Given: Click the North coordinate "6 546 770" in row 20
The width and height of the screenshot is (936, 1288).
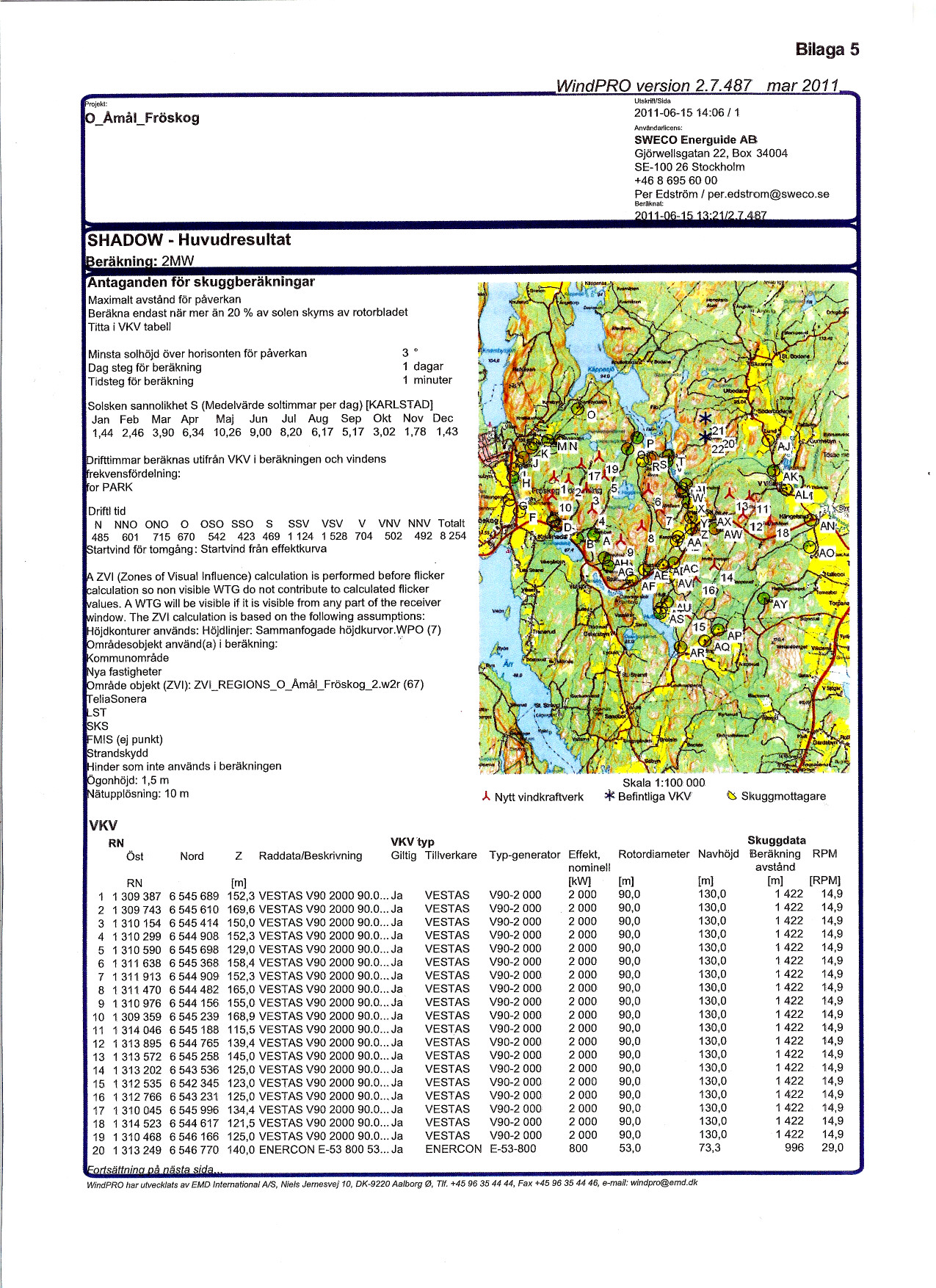Looking at the screenshot, I should click(x=194, y=1150).
